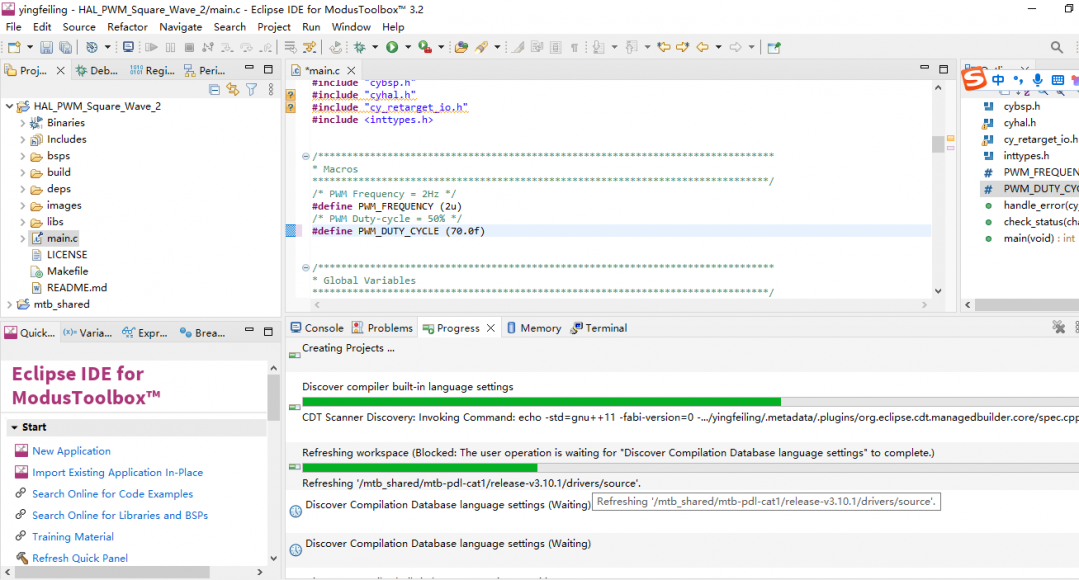Toggle Sogou input Chinese mode indicator
This screenshot has height=580, width=1079.
pos(998,80)
